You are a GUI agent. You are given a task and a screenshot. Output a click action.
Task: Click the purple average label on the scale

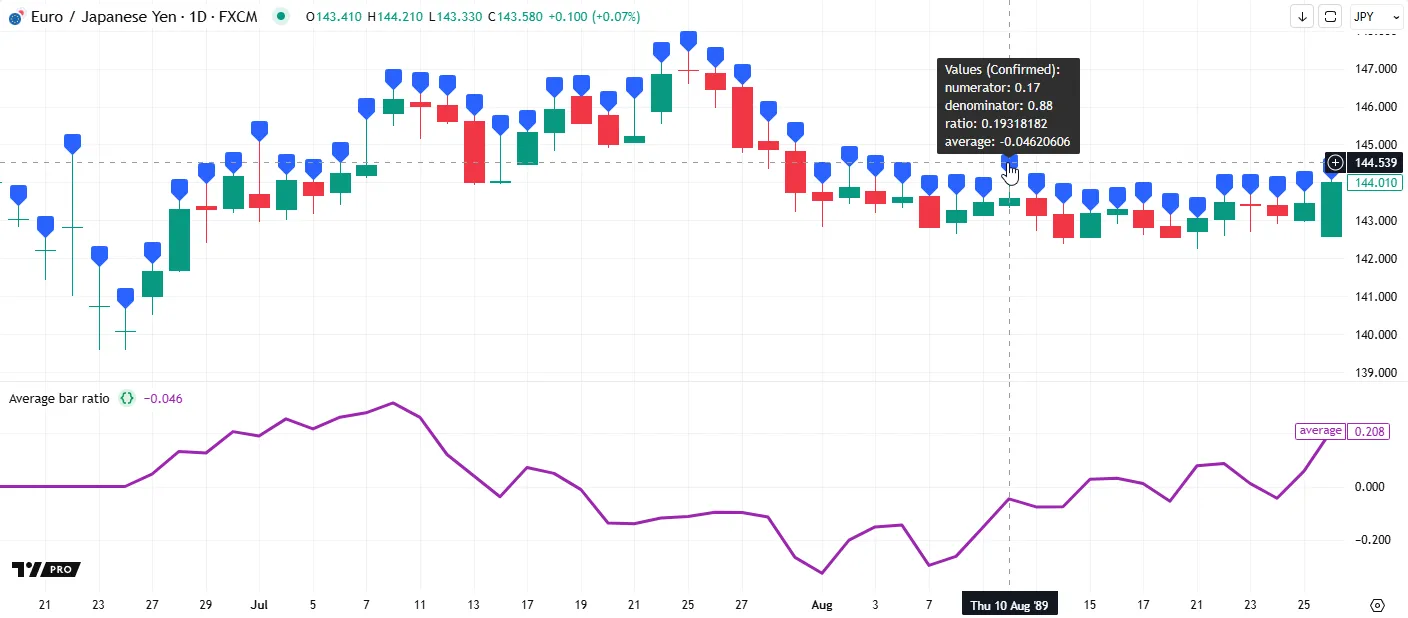[x=1320, y=431]
